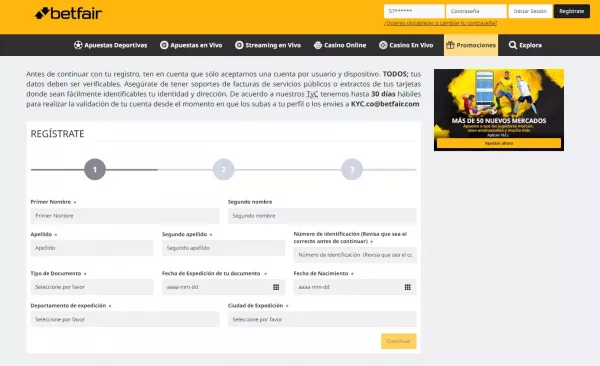Select the Promociones tab
This screenshot has width=600, height=366.
click(x=471, y=45)
